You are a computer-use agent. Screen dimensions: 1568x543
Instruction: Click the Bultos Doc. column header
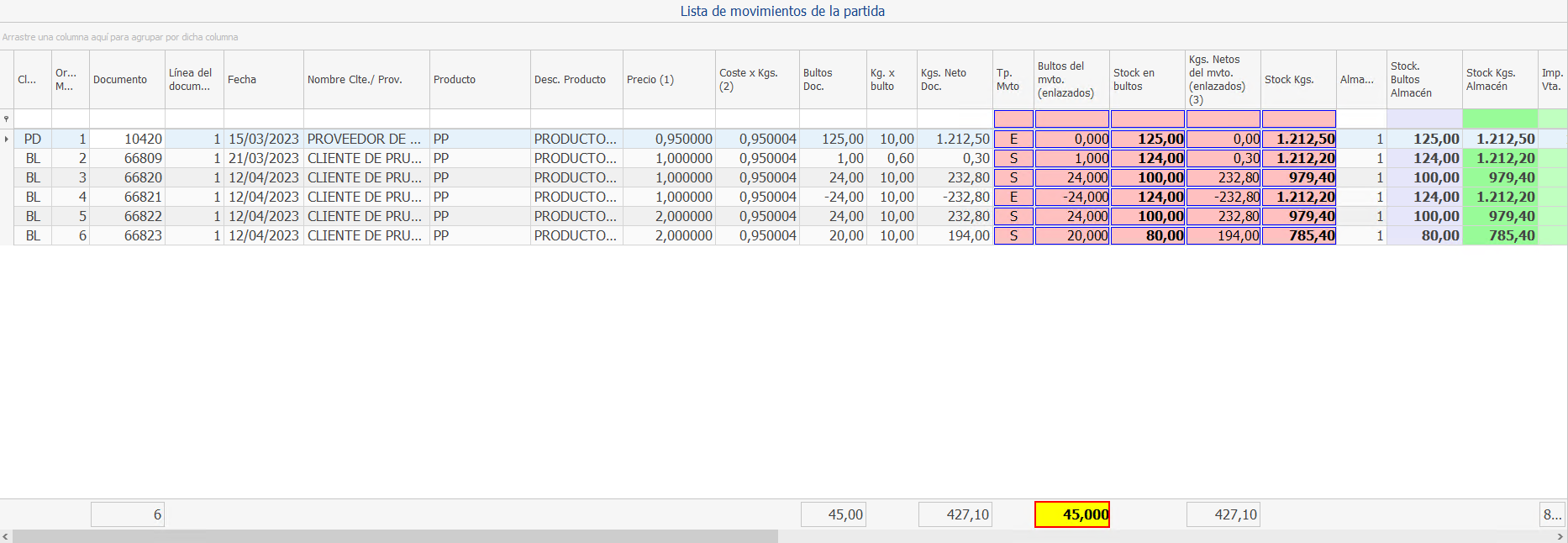pos(833,80)
